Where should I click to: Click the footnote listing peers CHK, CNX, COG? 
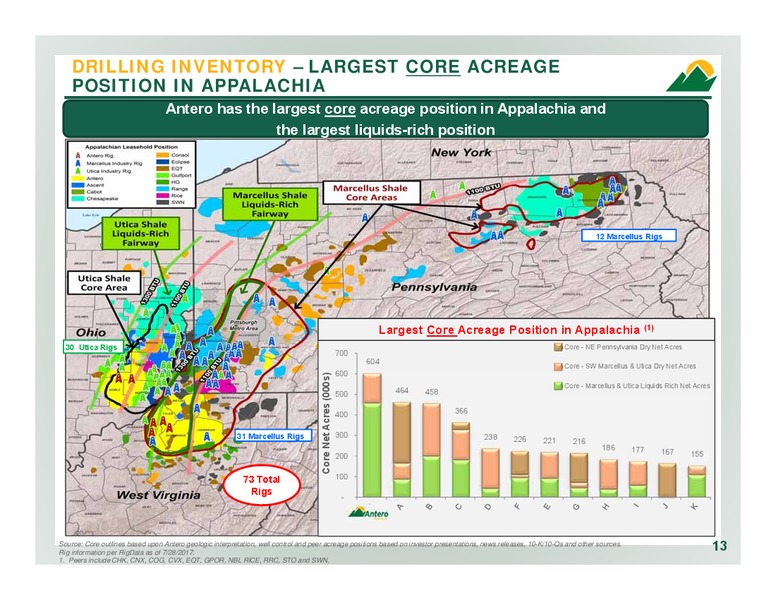(x=194, y=560)
